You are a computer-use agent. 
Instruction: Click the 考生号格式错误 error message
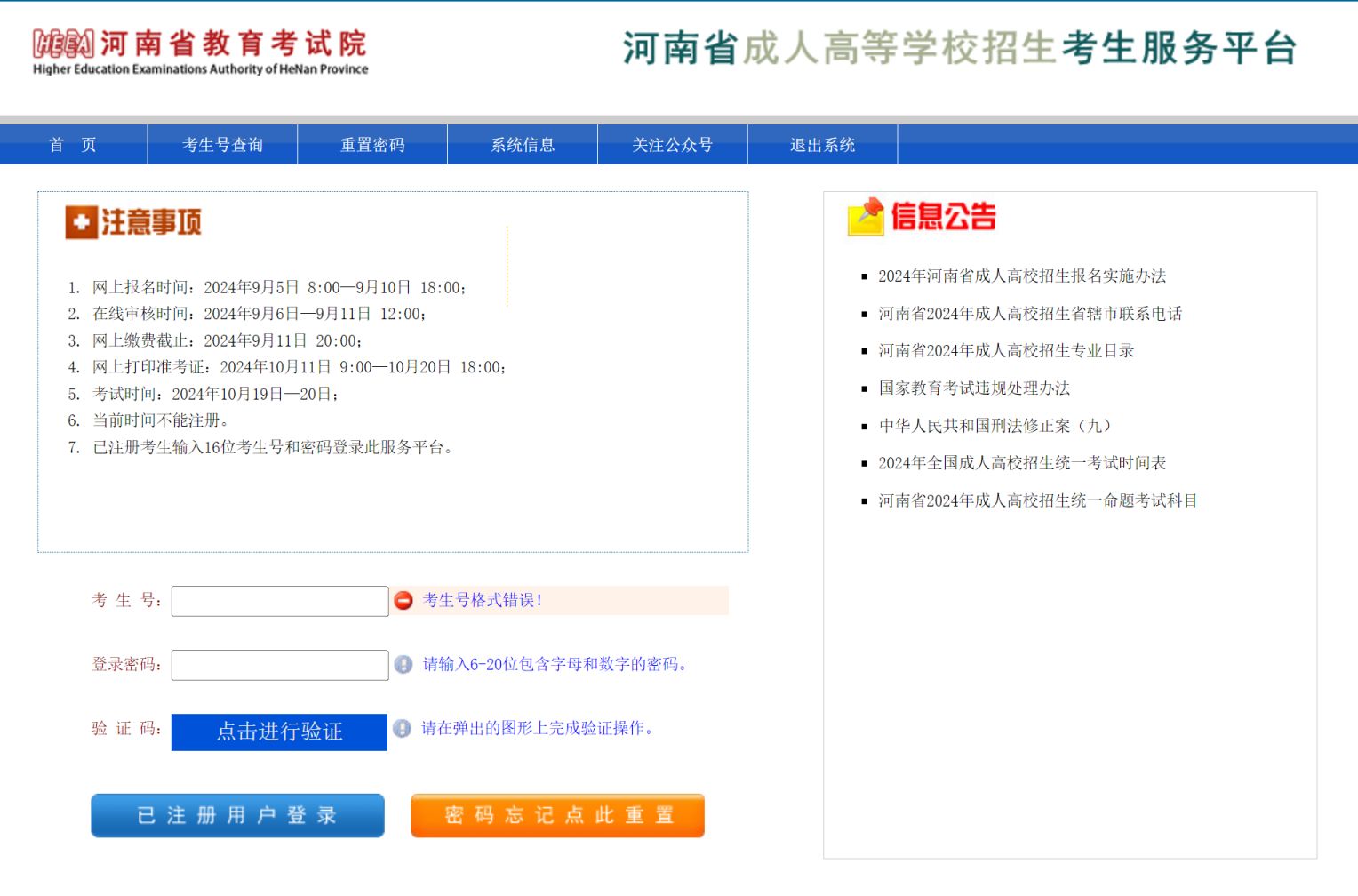(x=483, y=601)
